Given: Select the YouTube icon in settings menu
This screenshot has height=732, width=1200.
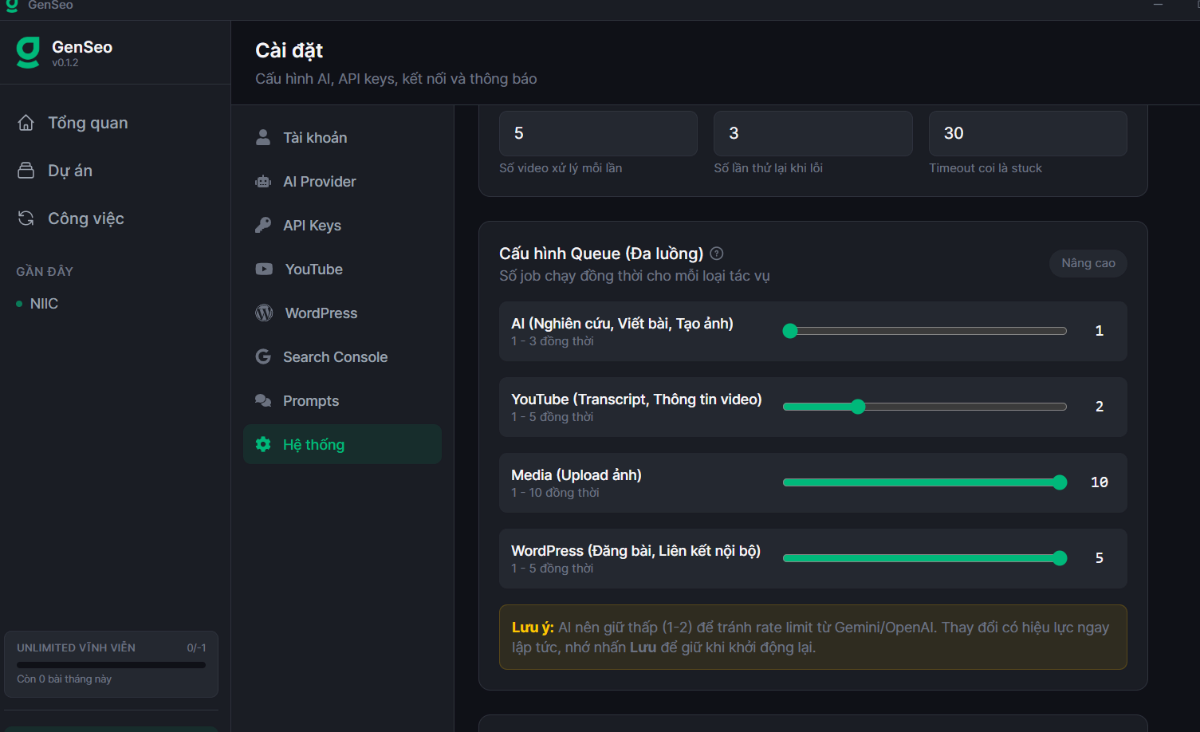Looking at the screenshot, I should click(262, 269).
